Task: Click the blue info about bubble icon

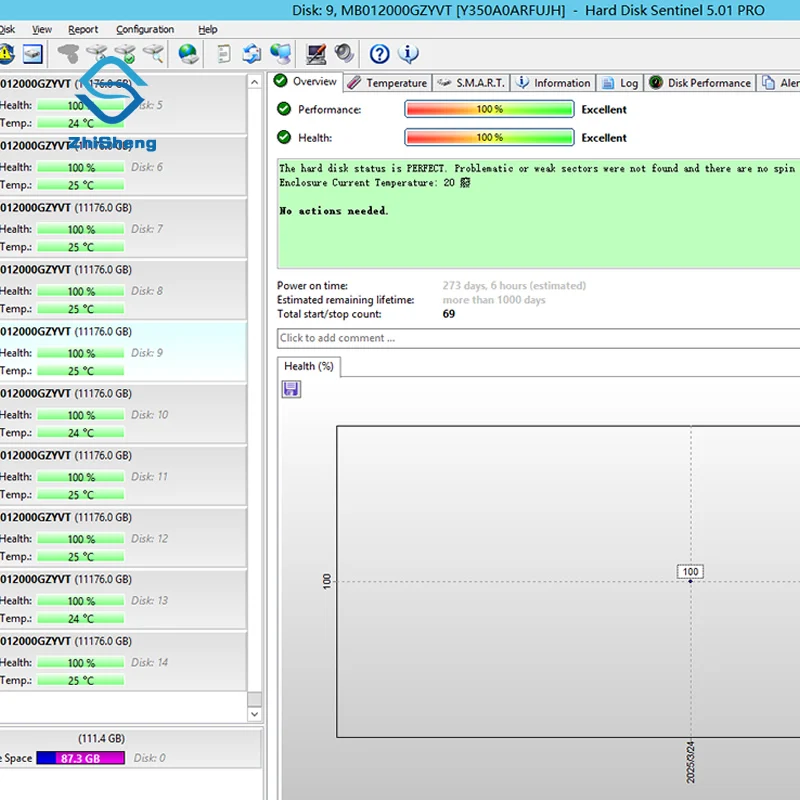Action: tap(408, 54)
